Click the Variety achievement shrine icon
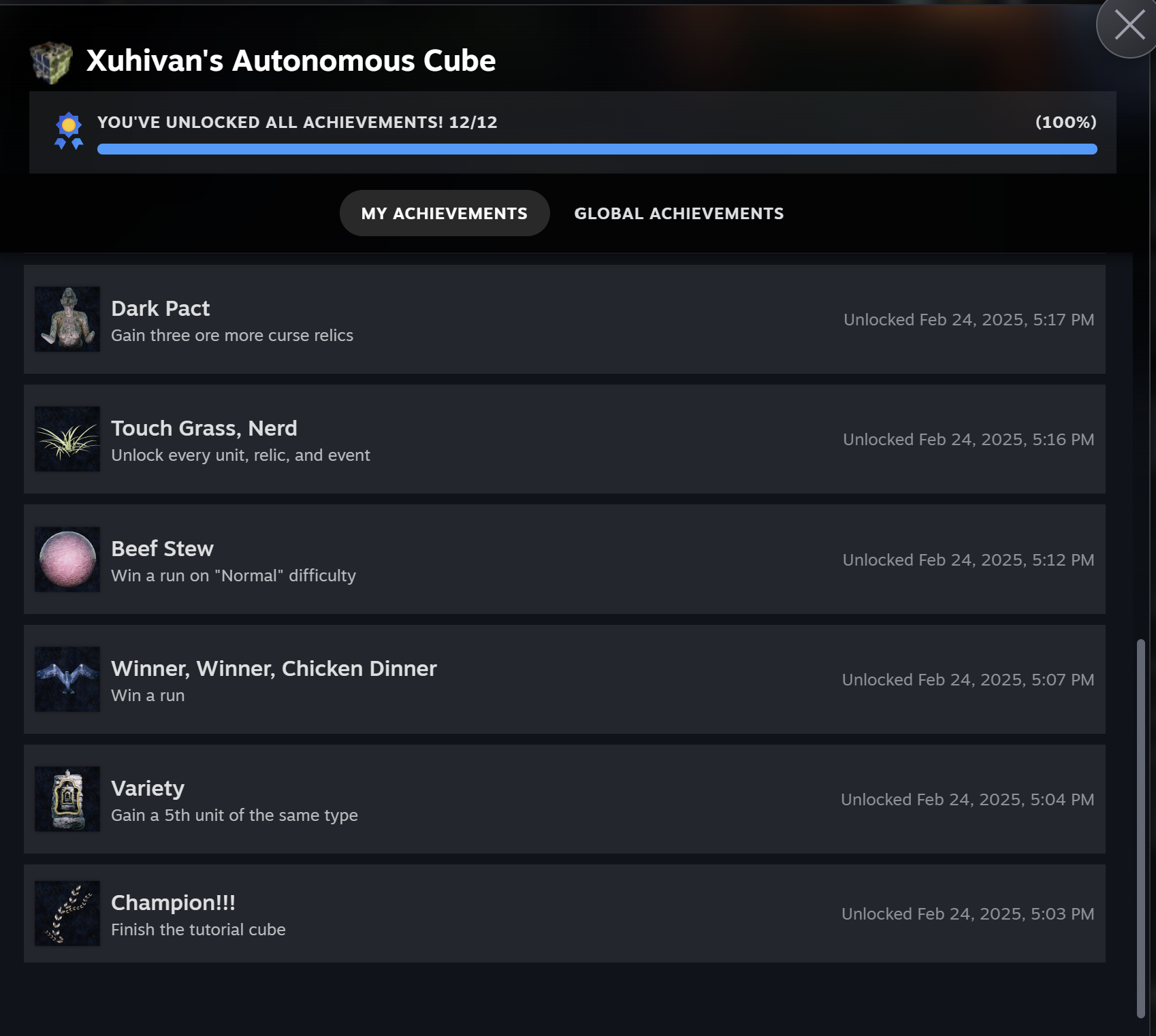 click(x=67, y=799)
